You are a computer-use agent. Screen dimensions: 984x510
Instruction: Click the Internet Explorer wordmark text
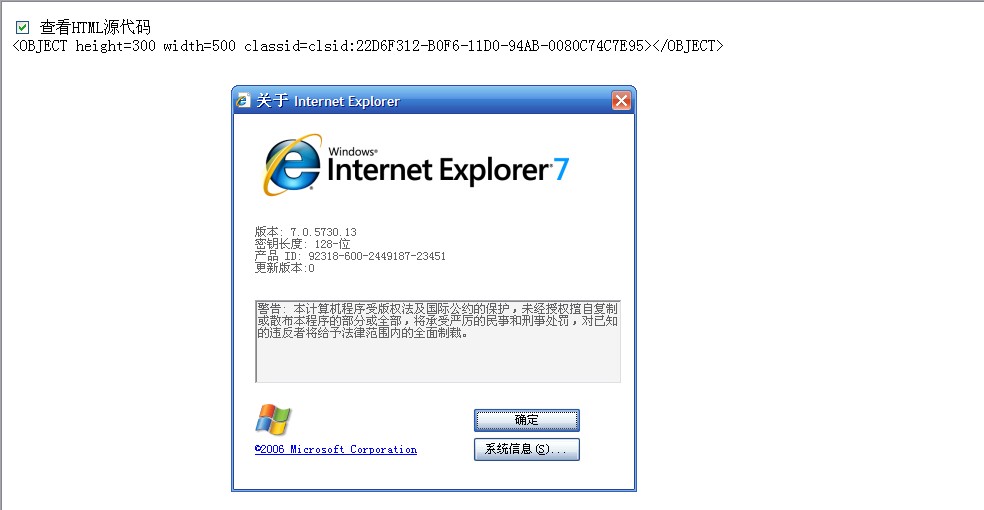tap(439, 170)
